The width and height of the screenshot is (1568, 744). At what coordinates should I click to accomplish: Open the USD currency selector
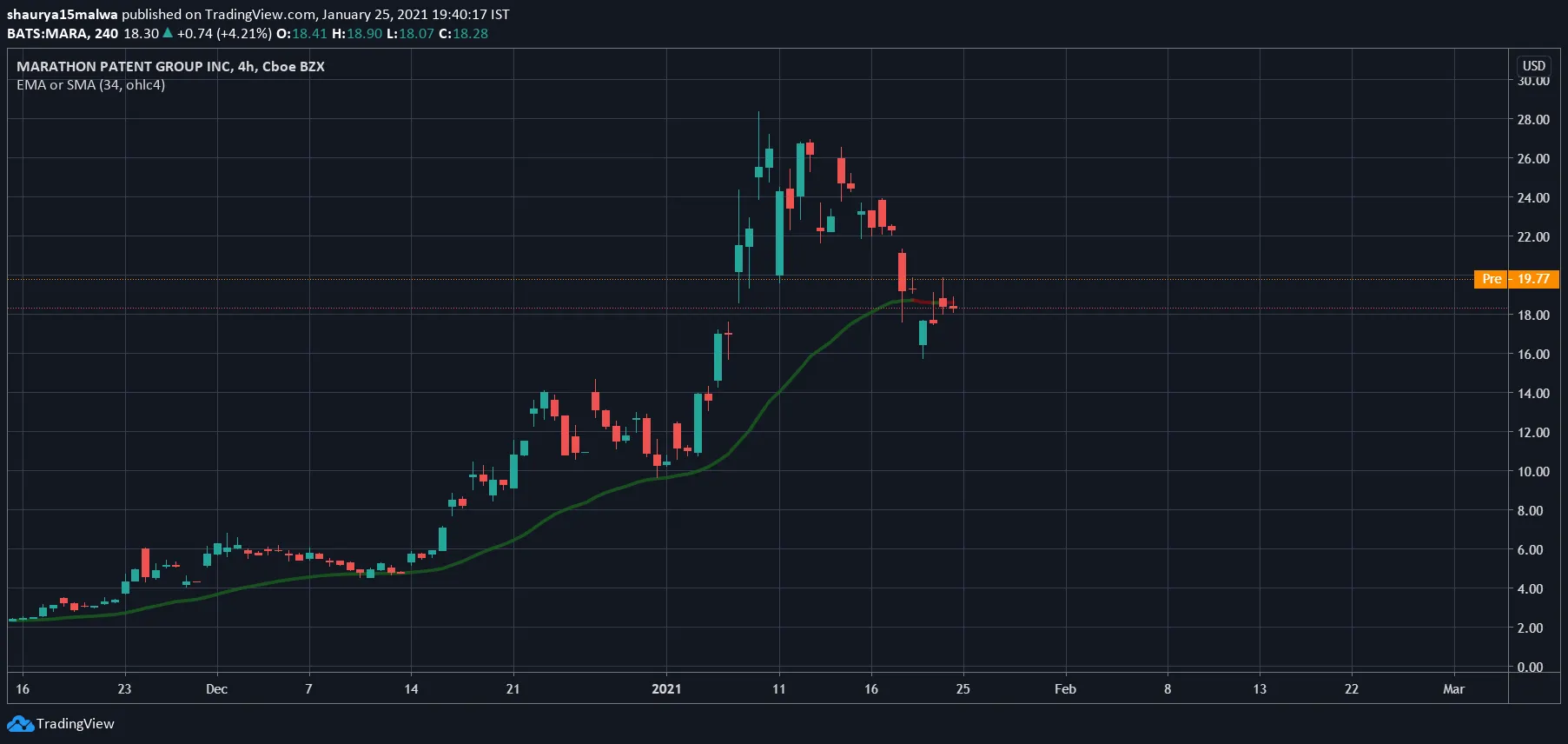1534,66
